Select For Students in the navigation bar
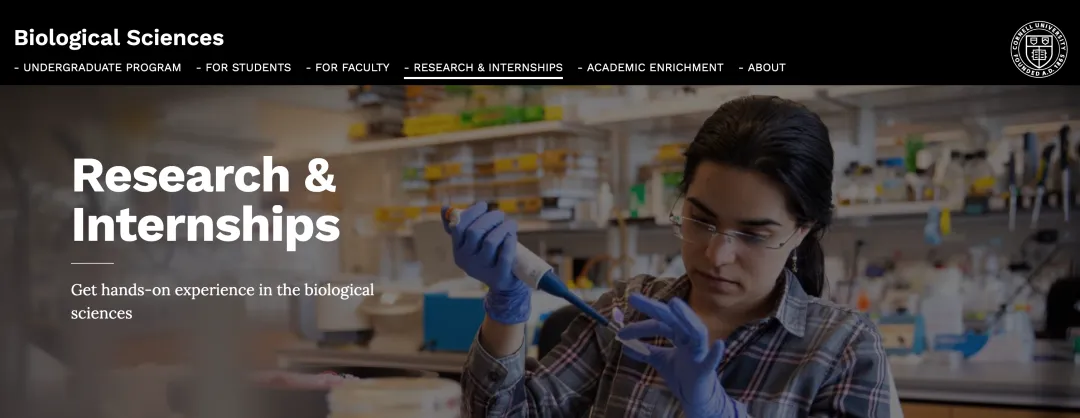This screenshot has height=418, width=1080. tap(248, 67)
